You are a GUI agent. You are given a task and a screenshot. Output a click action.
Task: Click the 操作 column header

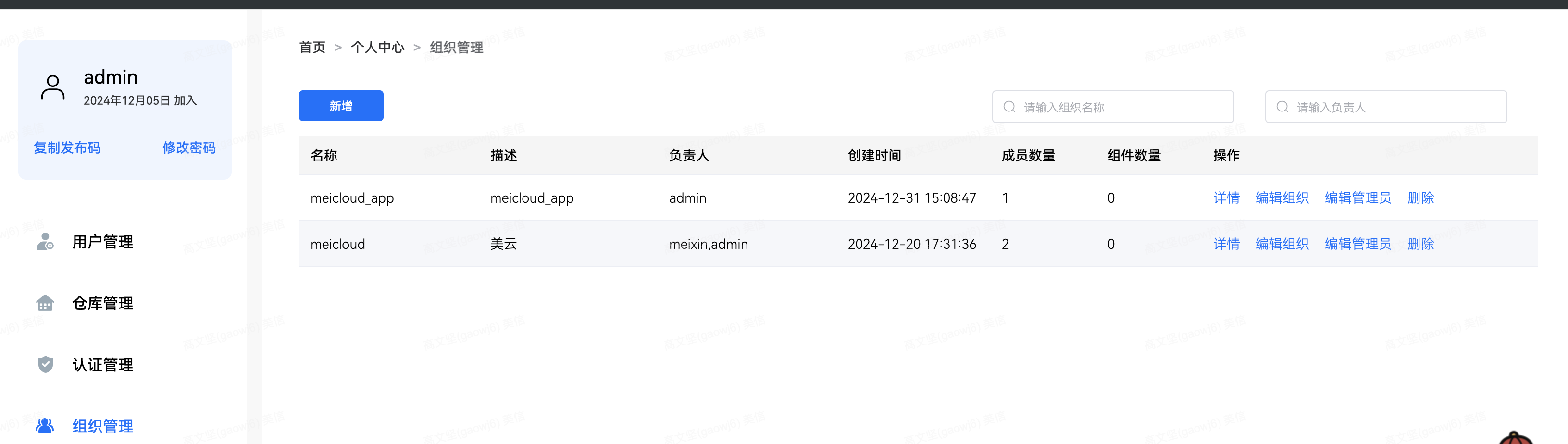pos(1226,156)
